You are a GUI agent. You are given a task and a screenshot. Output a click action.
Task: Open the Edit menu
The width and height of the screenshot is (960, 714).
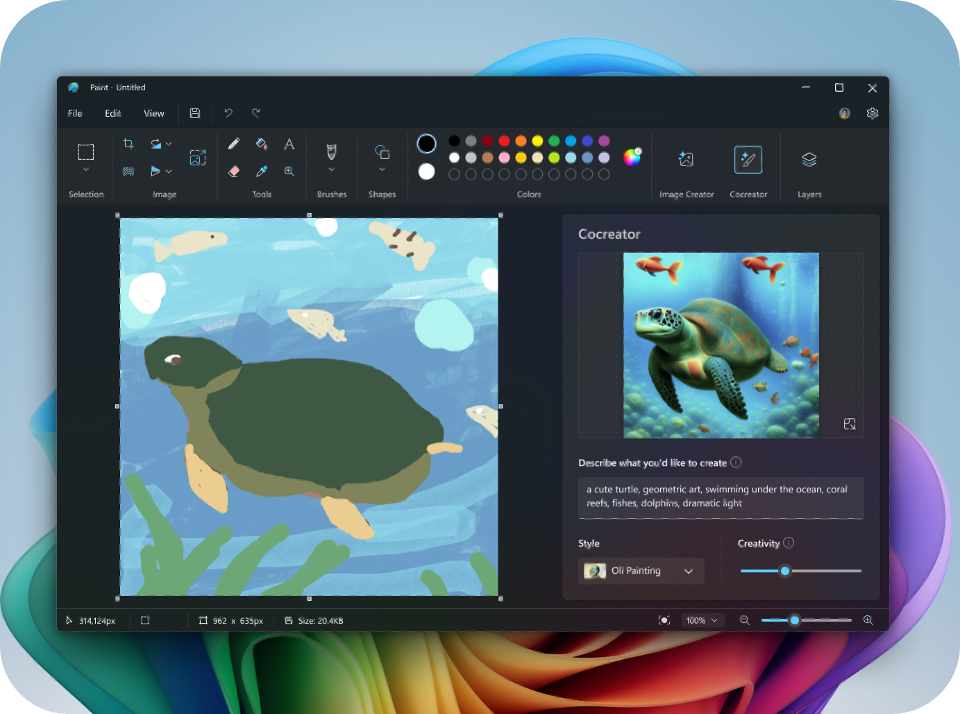[113, 113]
